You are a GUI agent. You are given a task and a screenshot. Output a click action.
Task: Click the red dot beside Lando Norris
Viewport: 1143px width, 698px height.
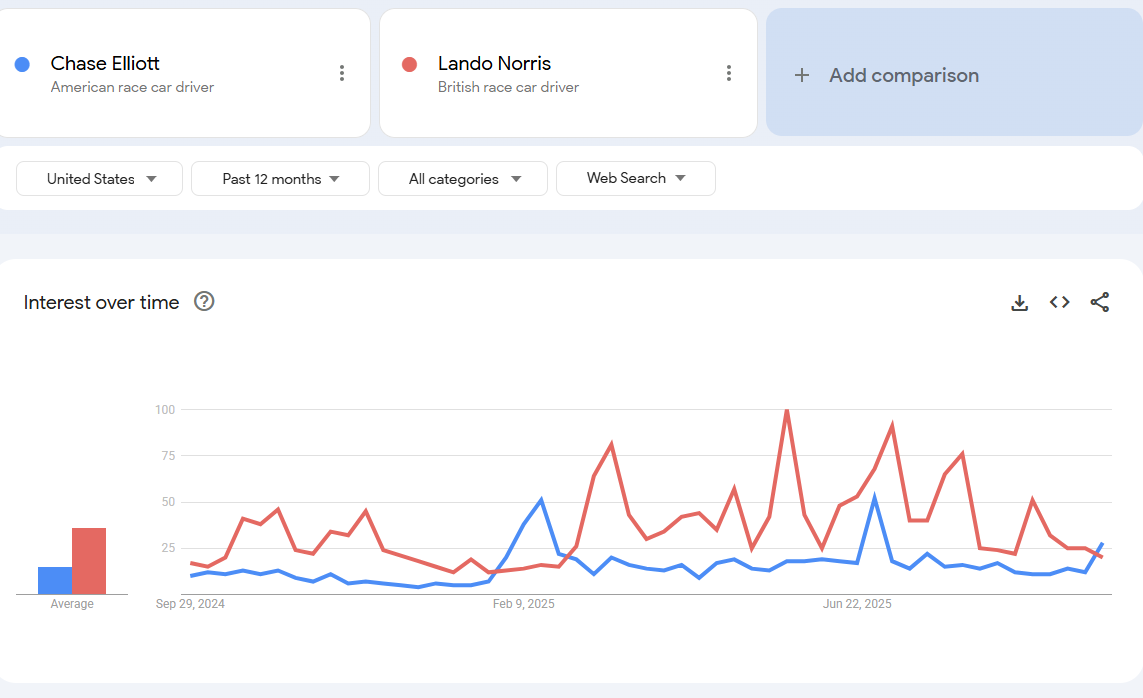pyautogui.click(x=409, y=64)
